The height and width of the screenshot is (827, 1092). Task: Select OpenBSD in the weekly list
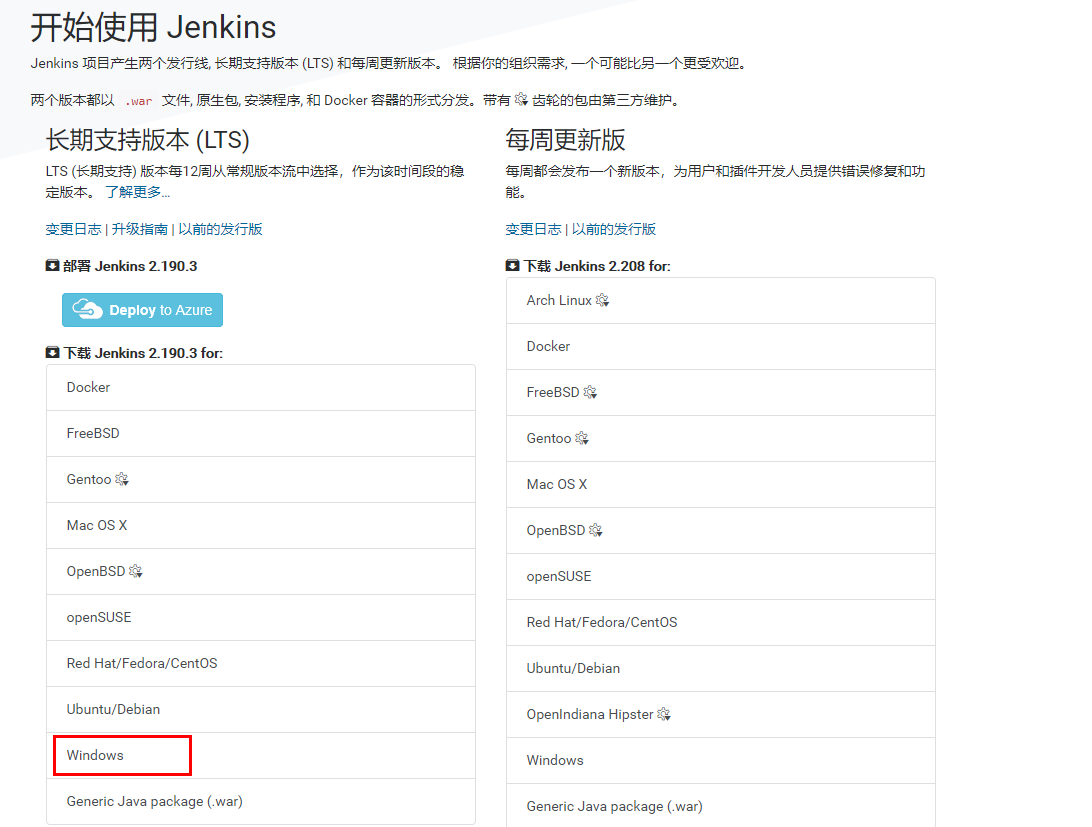pos(721,530)
